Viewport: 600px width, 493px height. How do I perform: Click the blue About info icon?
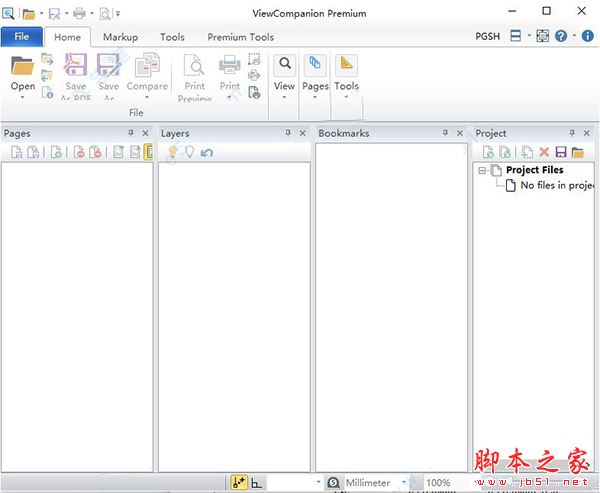point(587,36)
